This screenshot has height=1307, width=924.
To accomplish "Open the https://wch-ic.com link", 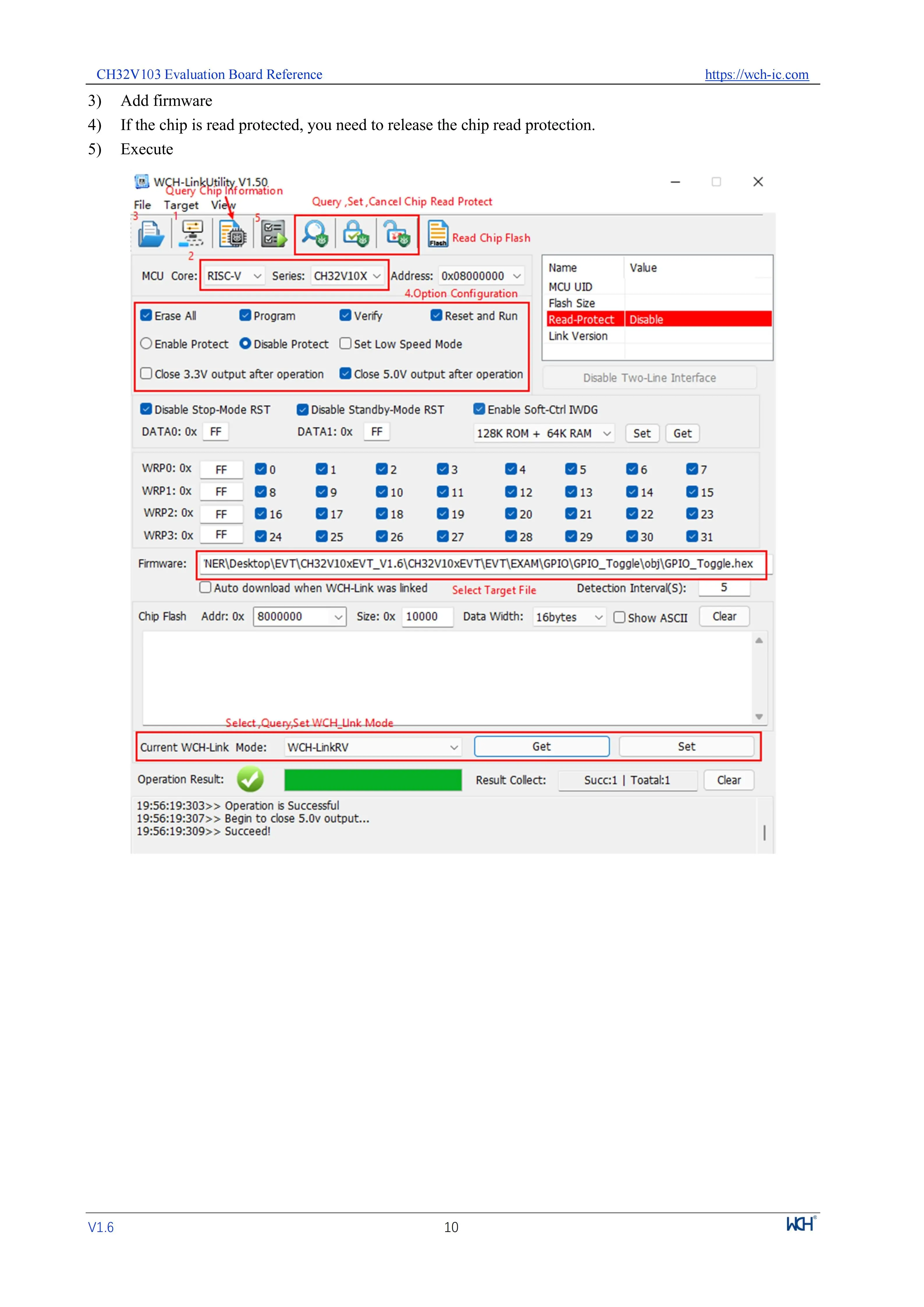I will point(757,75).
